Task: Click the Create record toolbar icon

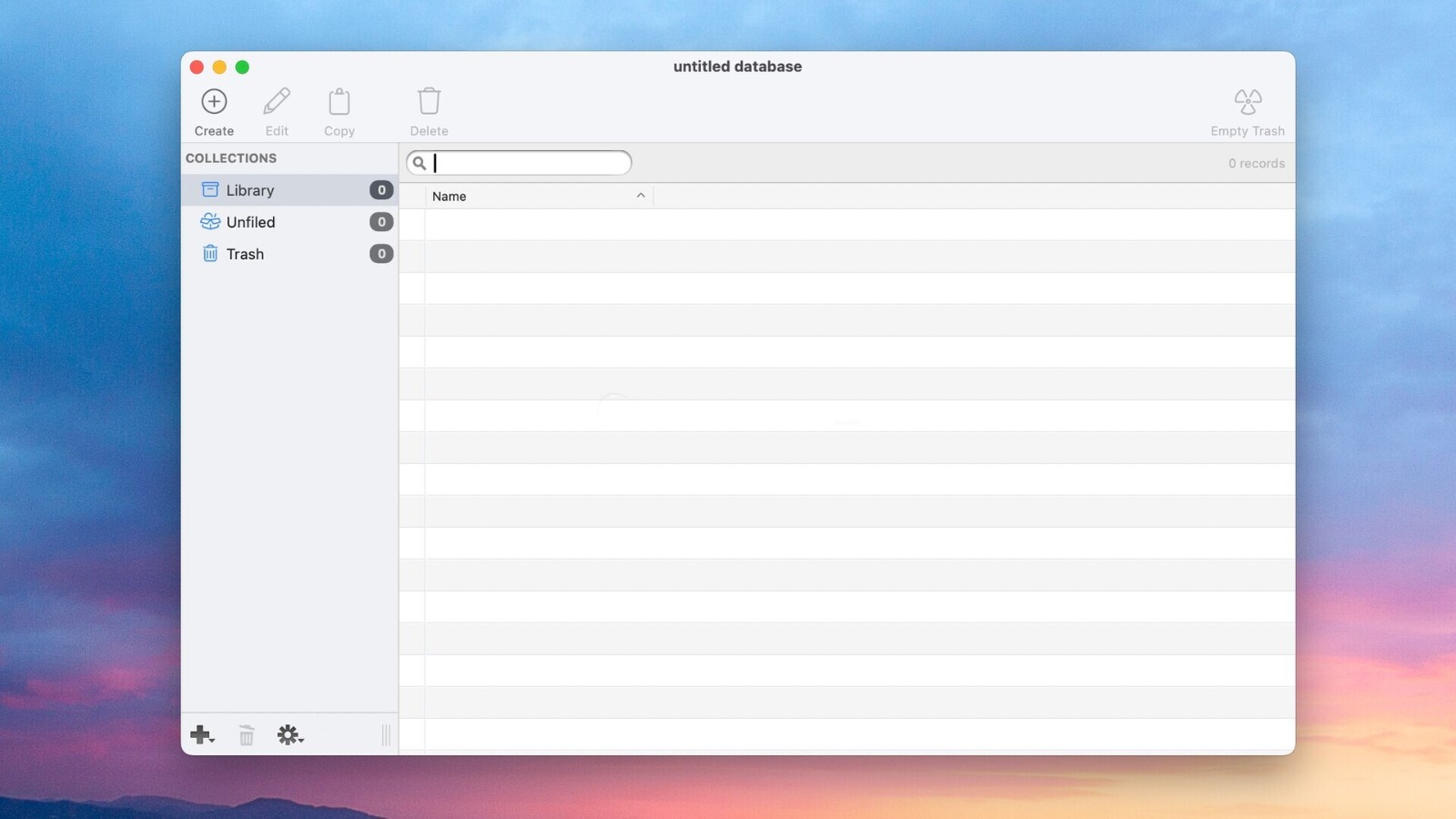Action: point(214,101)
